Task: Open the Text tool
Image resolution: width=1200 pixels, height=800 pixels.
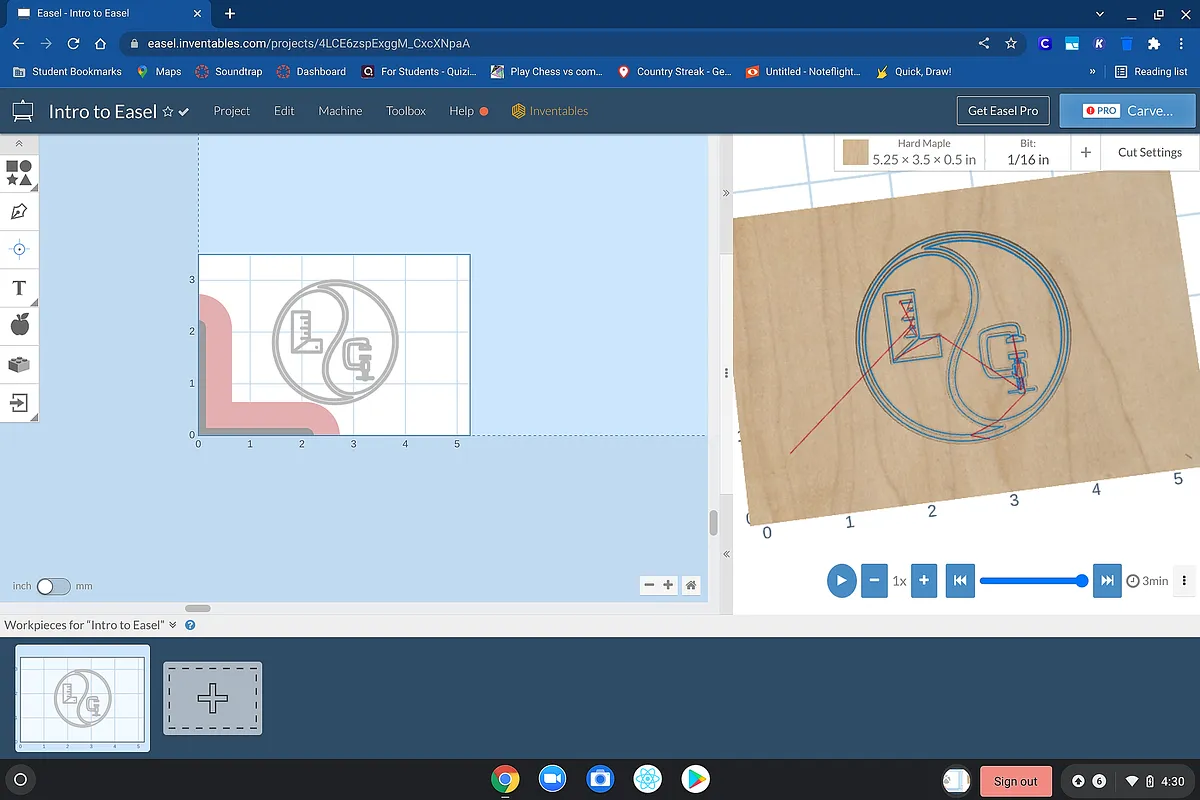Action: click(x=19, y=288)
